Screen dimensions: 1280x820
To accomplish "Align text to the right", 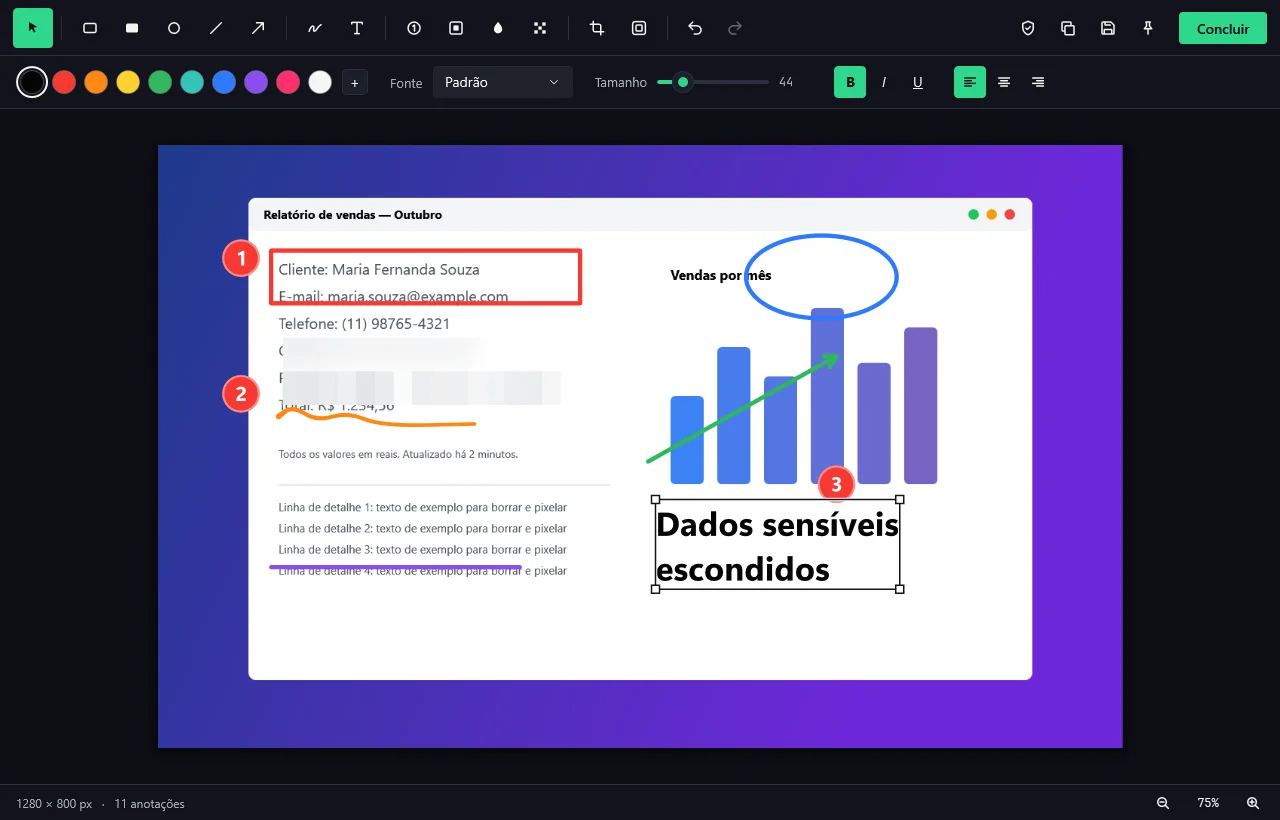I will [1038, 82].
